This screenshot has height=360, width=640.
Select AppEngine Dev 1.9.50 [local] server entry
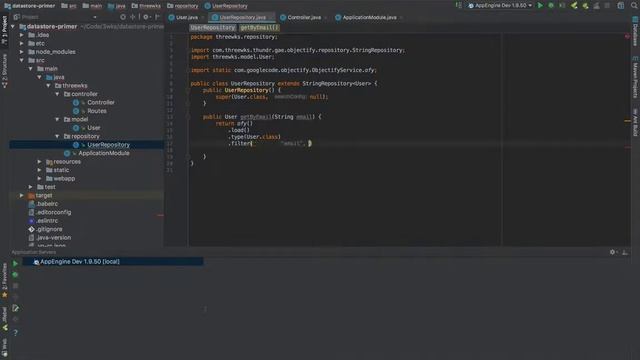click(x=80, y=262)
